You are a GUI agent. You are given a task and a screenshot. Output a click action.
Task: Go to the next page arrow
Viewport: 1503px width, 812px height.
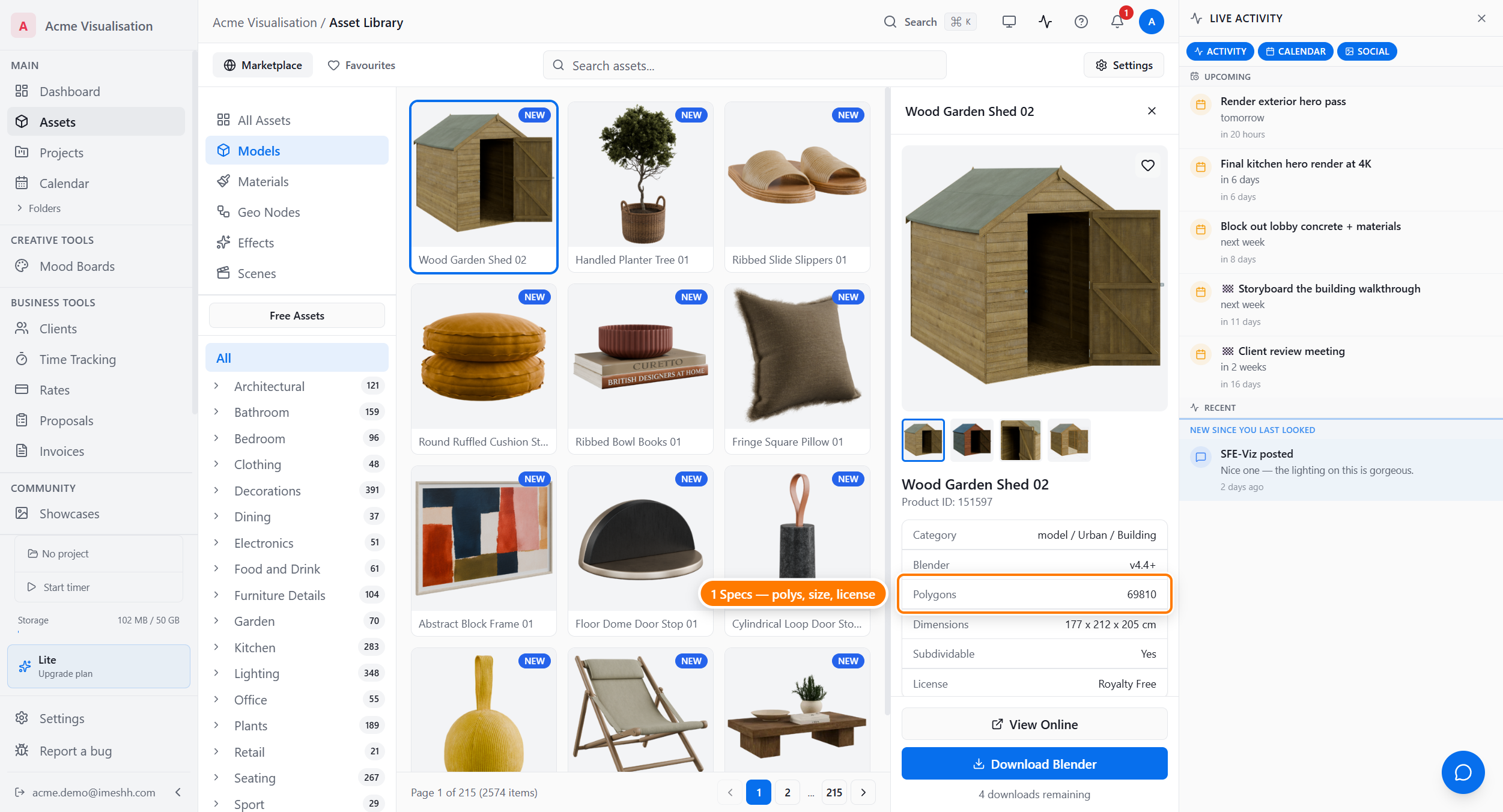(x=863, y=792)
